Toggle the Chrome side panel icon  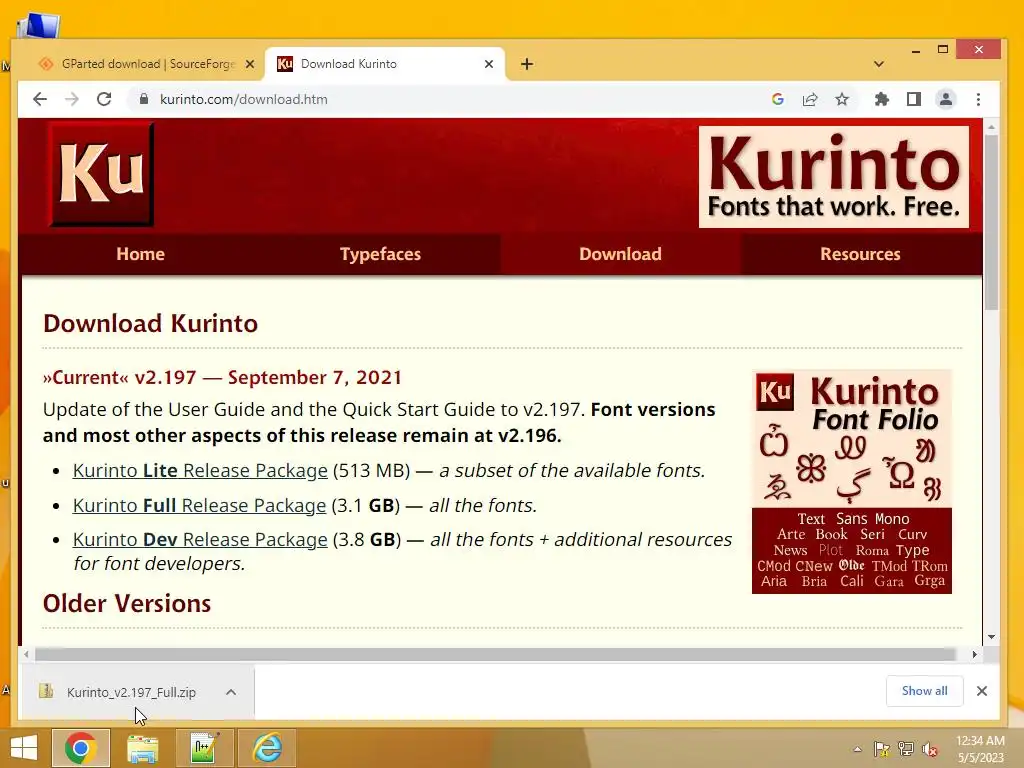pyautogui.click(x=914, y=99)
